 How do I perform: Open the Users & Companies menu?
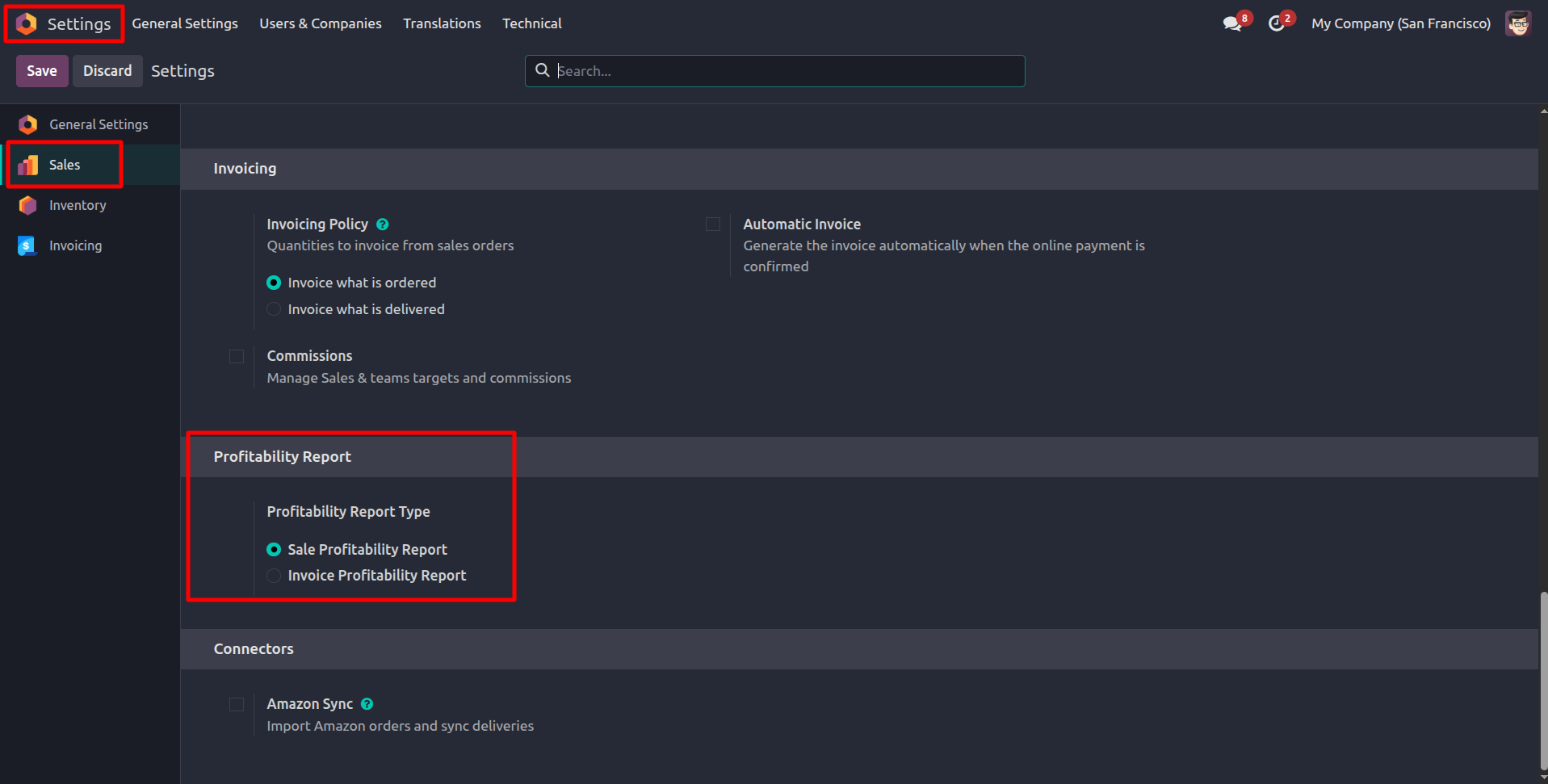(320, 23)
